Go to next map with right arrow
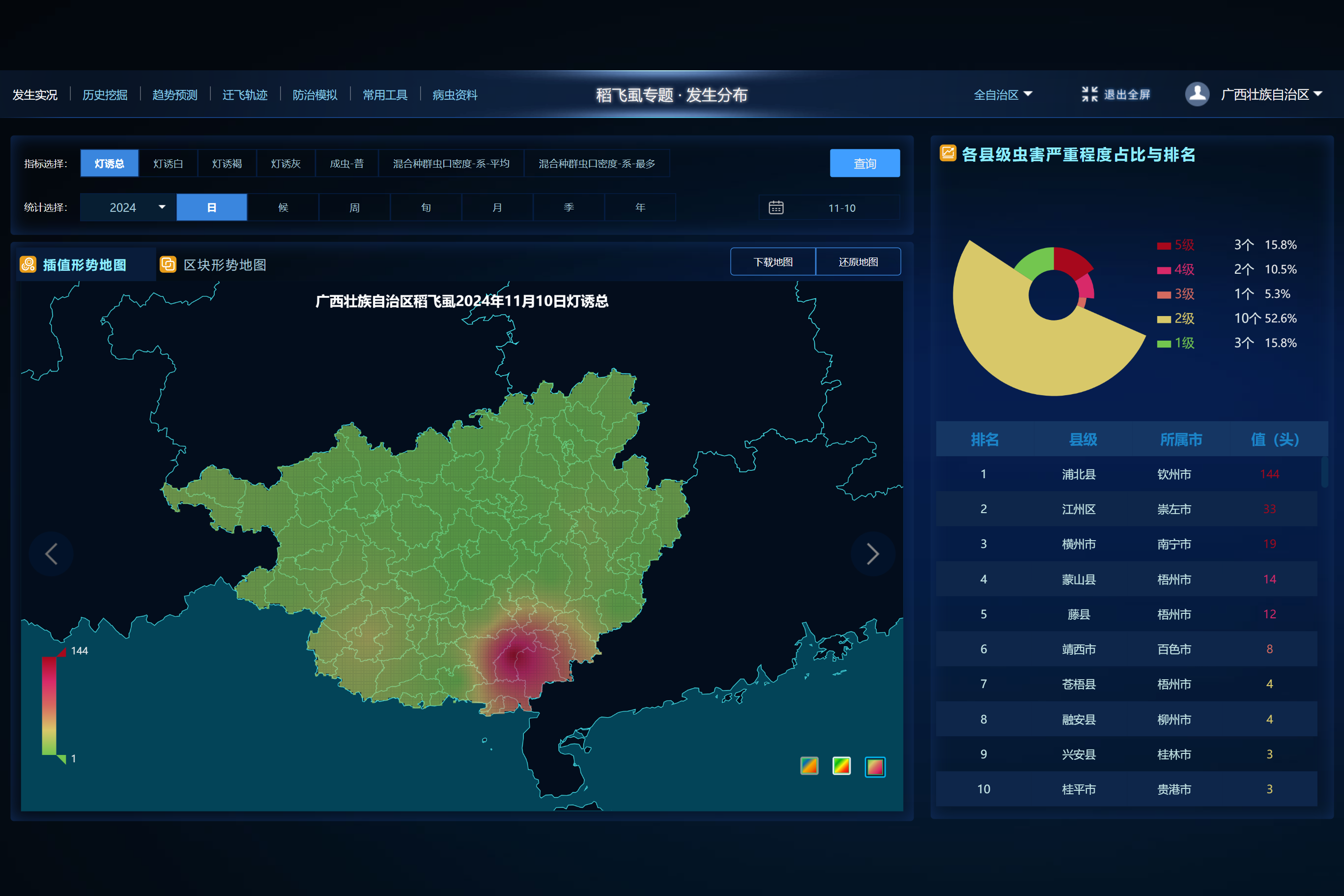 [872, 553]
